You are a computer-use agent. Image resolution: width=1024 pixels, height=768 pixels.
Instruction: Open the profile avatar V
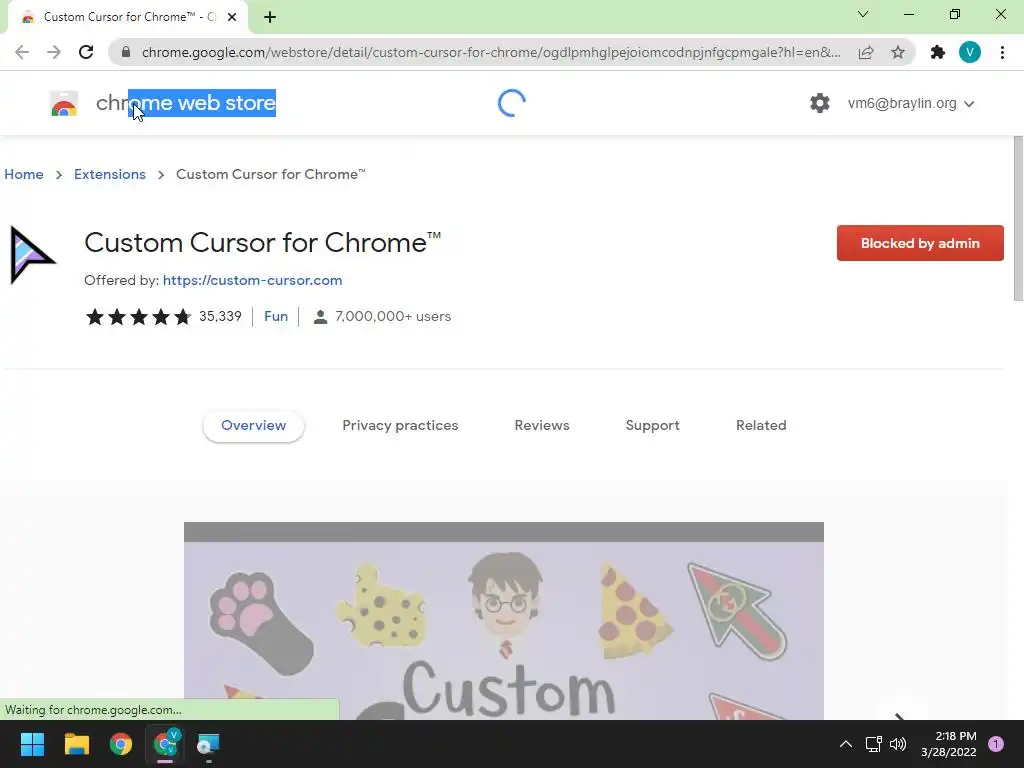tap(970, 52)
